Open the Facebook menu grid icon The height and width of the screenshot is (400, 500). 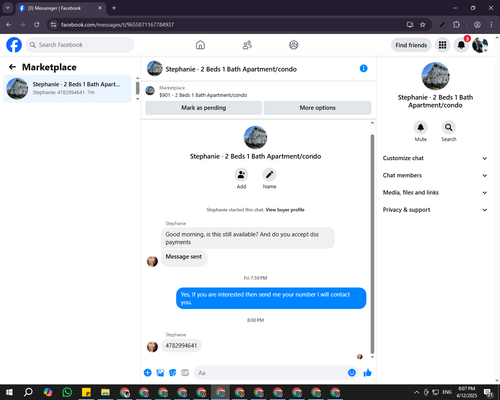[x=442, y=45]
